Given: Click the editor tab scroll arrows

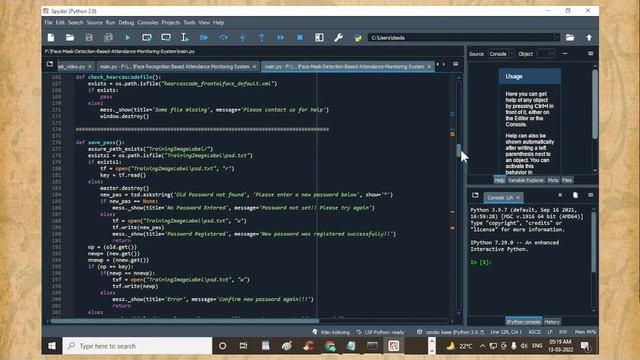Looking at the screenshot, I should coord(440,64).
